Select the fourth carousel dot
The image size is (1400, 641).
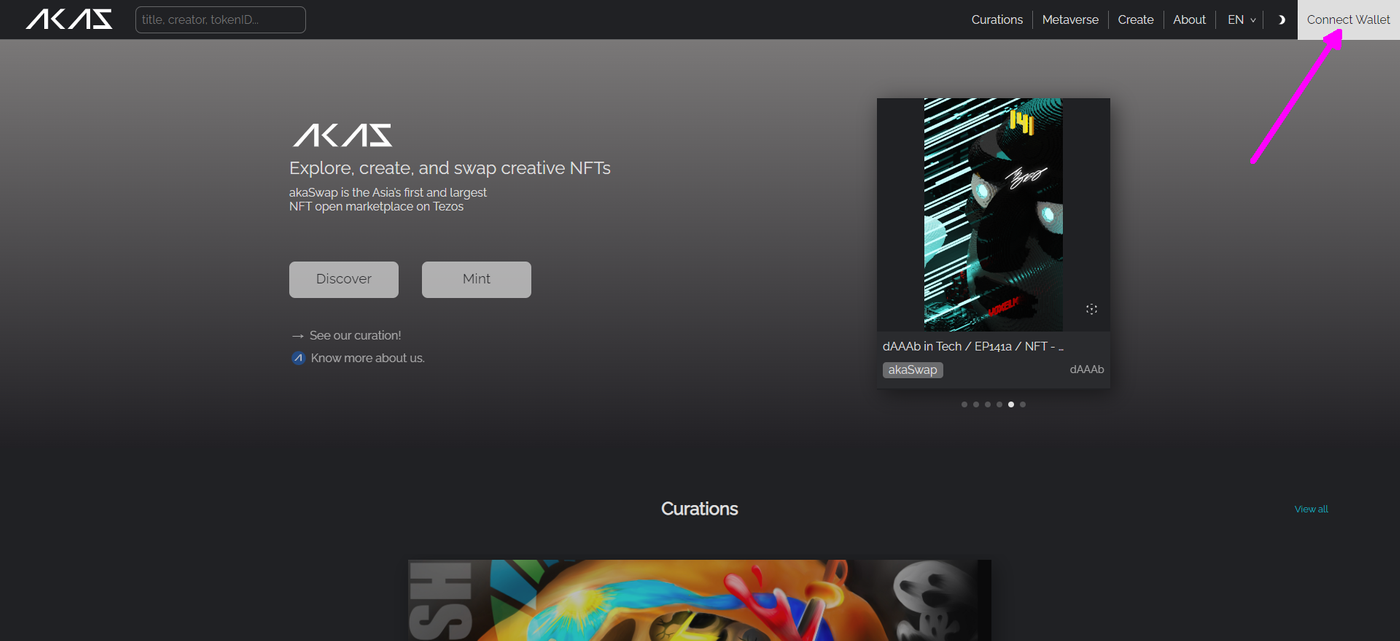pos(1000,405)
